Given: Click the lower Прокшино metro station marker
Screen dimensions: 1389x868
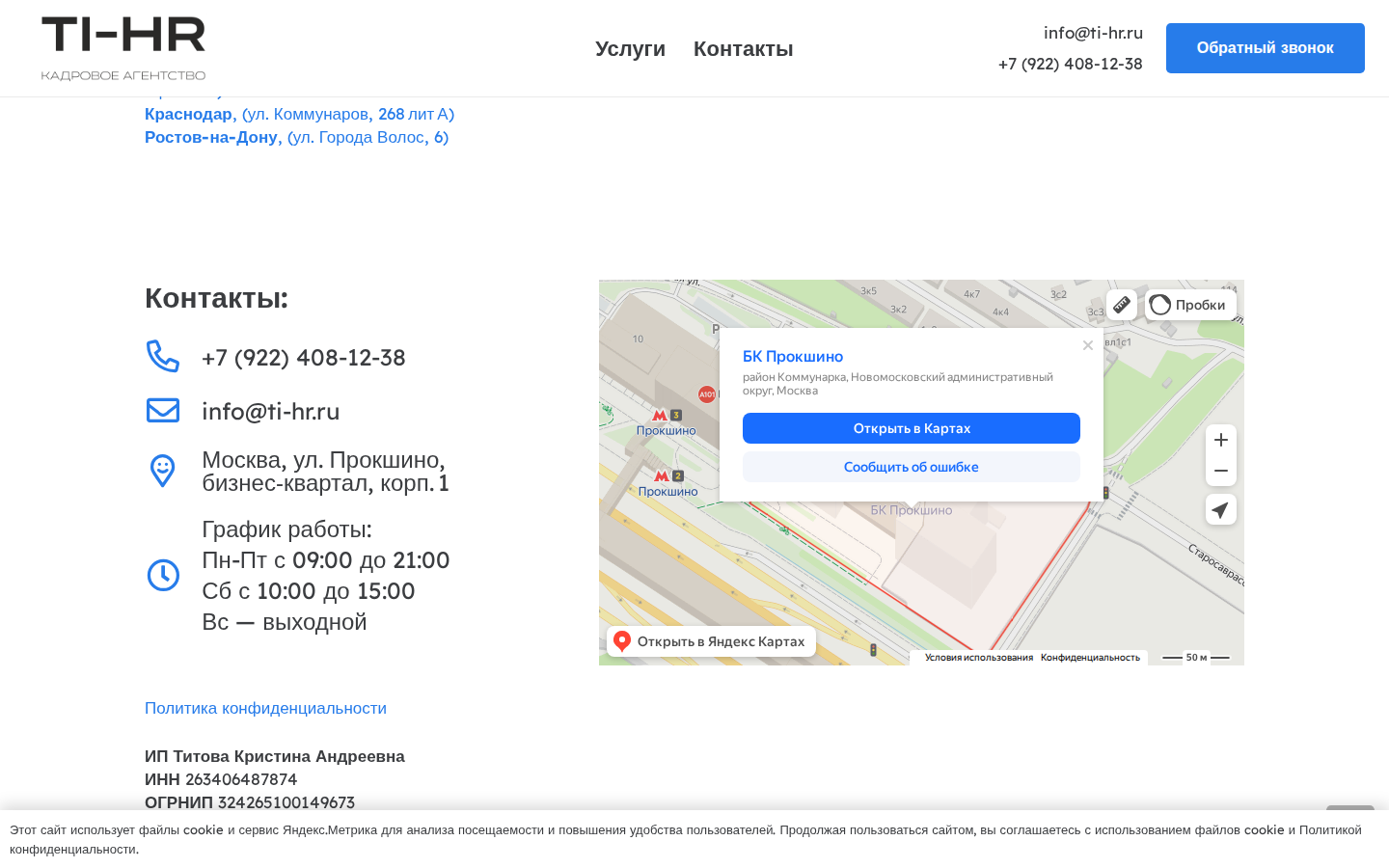Looking at the screenshot, I should (x=668, y=482).
